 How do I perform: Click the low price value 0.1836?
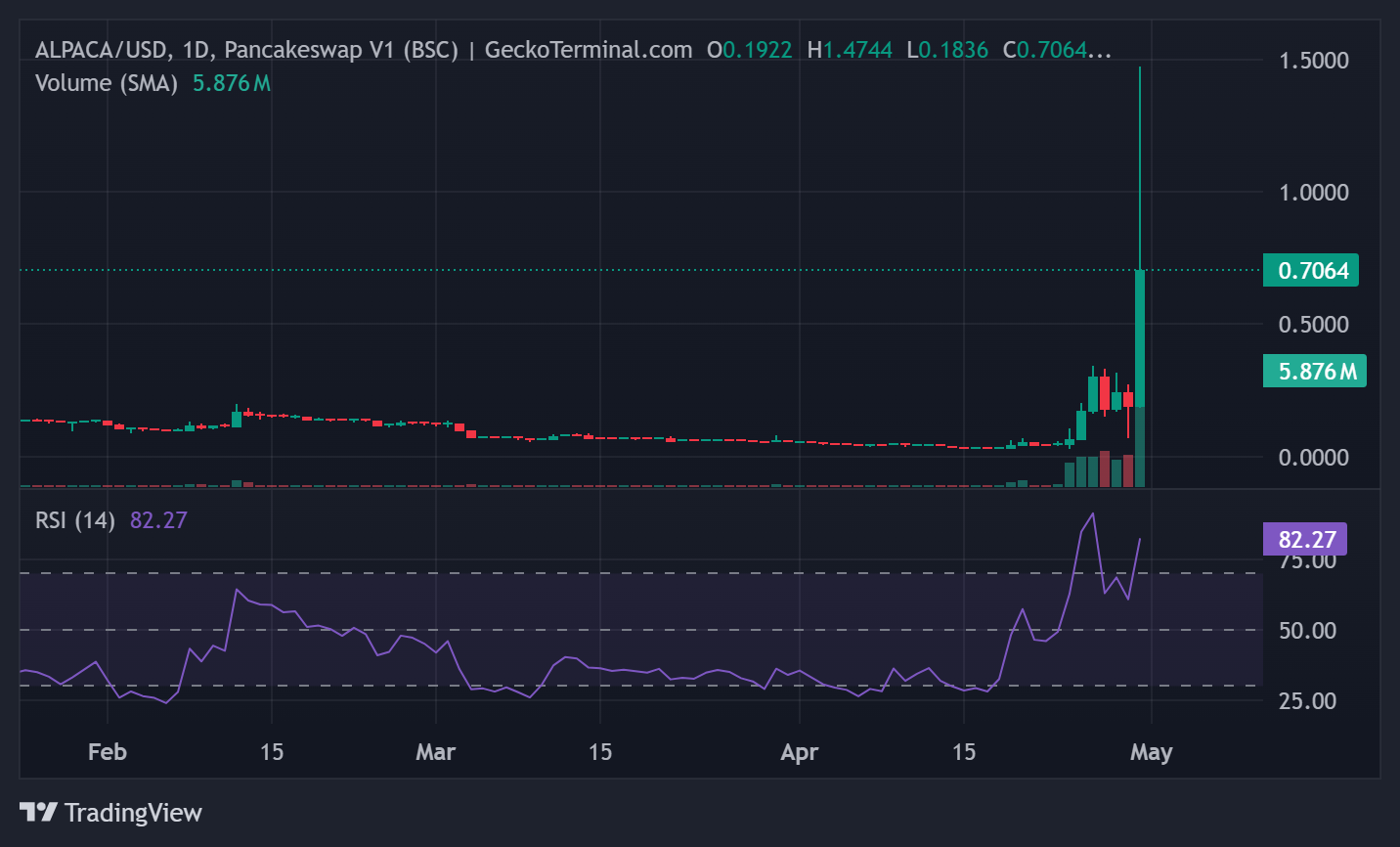point(953,50)
